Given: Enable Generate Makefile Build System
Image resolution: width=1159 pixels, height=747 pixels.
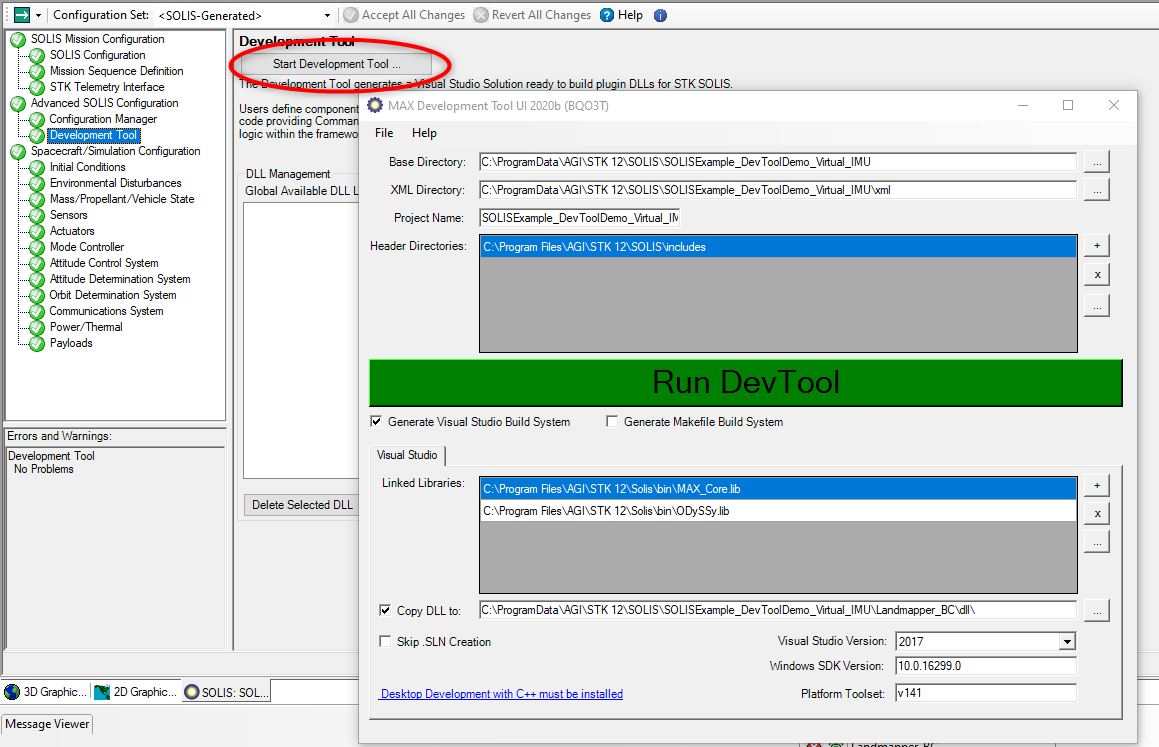Looking at the screenshot, I should (x=612, y=421).
